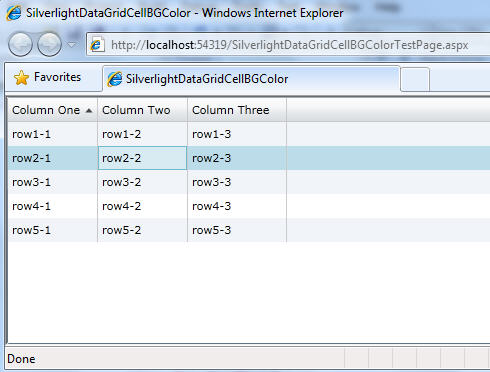Viewport: 490px width, 372px height.
Task: Select cell row2-1
Action: pyautogui.click(x=52, y=158)
